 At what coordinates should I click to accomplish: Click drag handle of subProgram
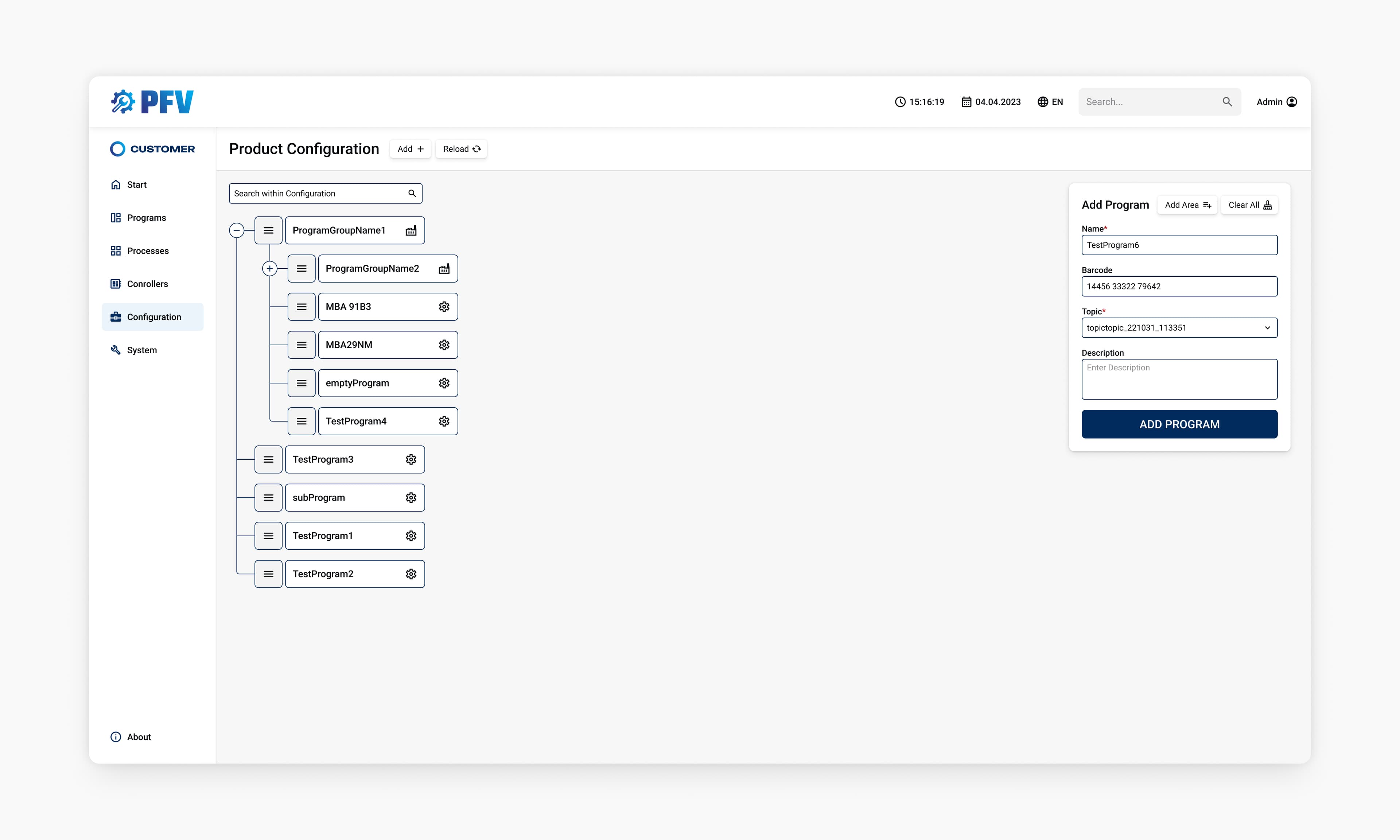pyautogui.click(x=268, y=498)
